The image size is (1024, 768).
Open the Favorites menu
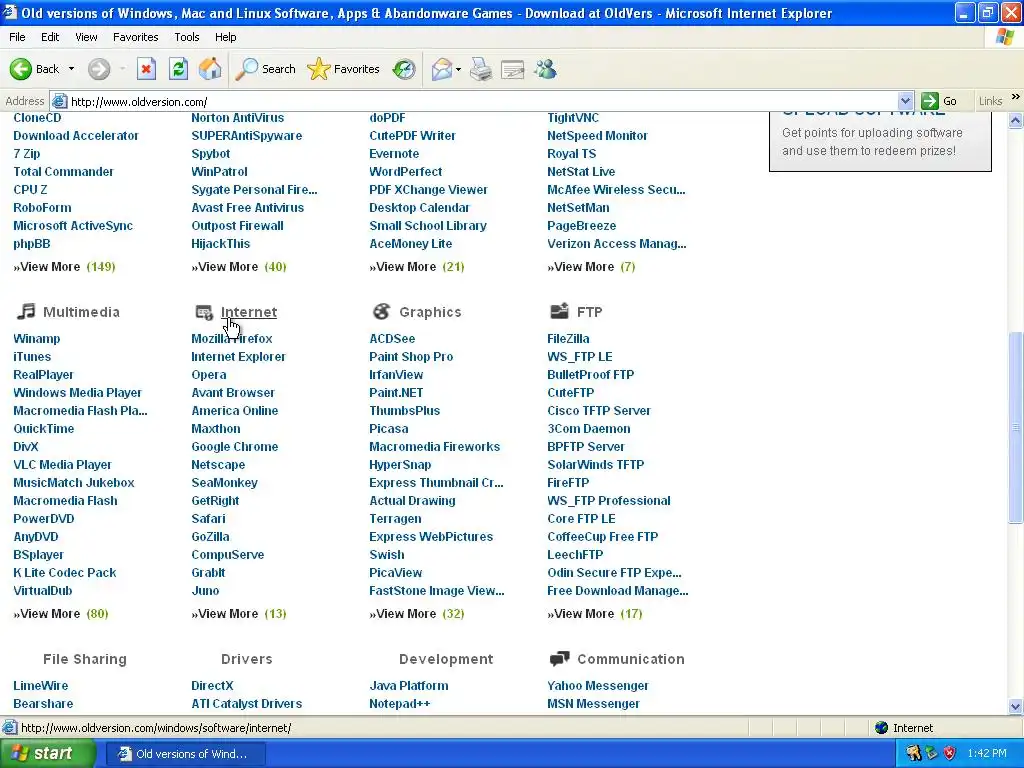(x=136, y=37)
